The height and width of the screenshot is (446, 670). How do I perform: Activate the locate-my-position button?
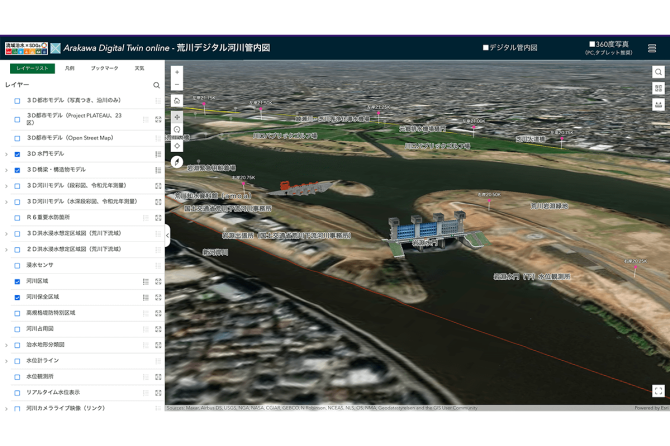pos(177,146)
